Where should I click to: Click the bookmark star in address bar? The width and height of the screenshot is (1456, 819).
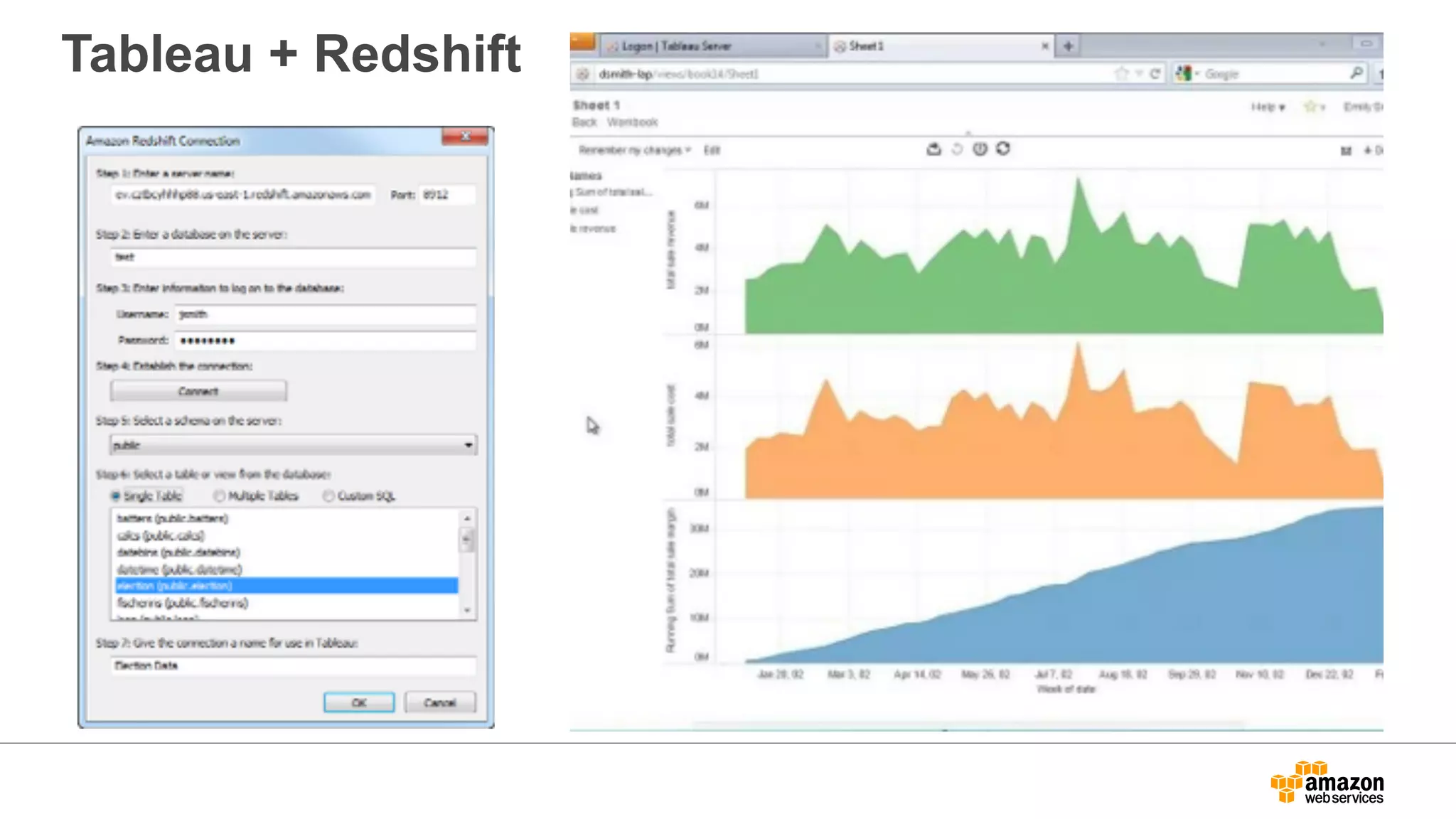coord(1121,73)
